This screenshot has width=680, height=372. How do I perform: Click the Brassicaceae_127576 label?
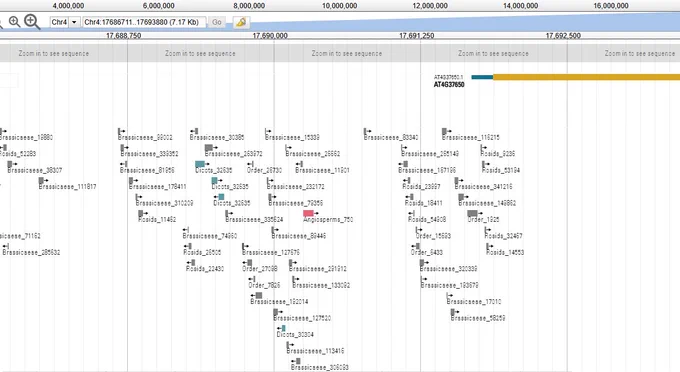click(271, 252)
